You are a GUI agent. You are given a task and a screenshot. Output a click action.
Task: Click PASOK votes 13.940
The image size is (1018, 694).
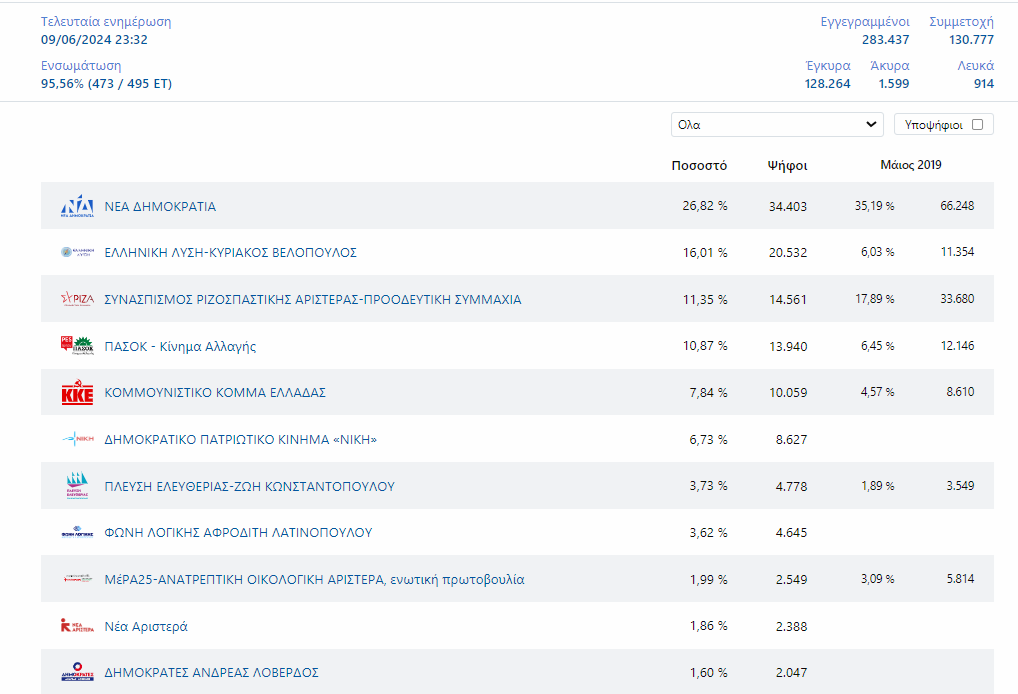(788, 347)
